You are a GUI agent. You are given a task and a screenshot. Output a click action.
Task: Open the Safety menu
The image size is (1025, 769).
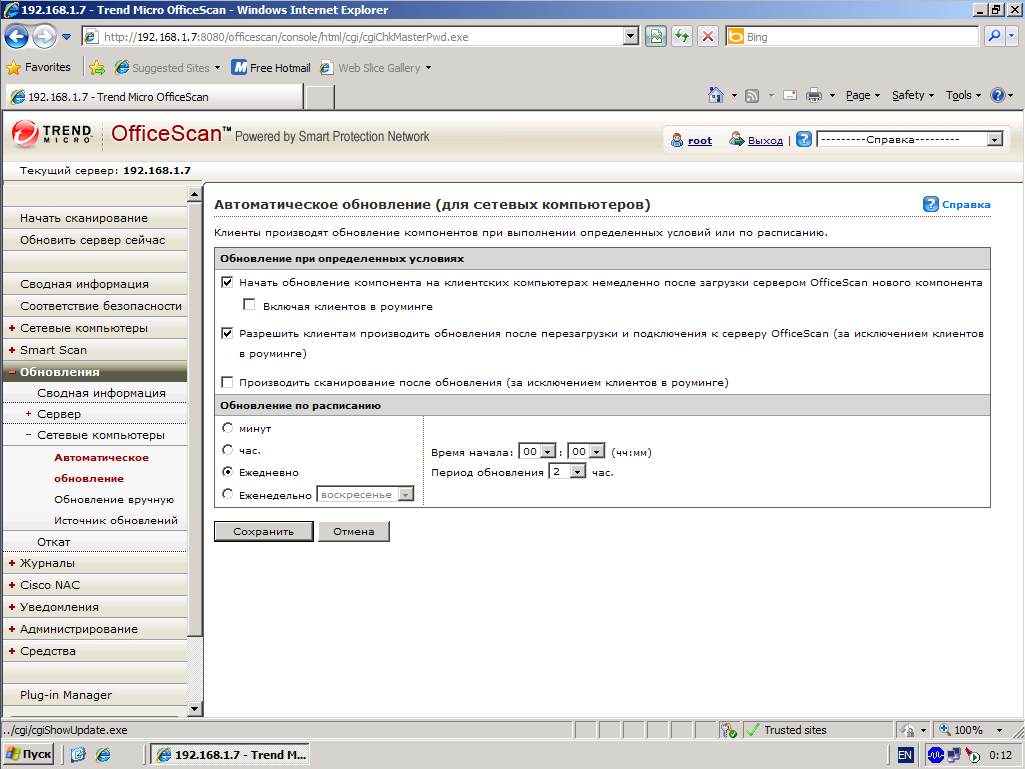(x=913, y=95)
